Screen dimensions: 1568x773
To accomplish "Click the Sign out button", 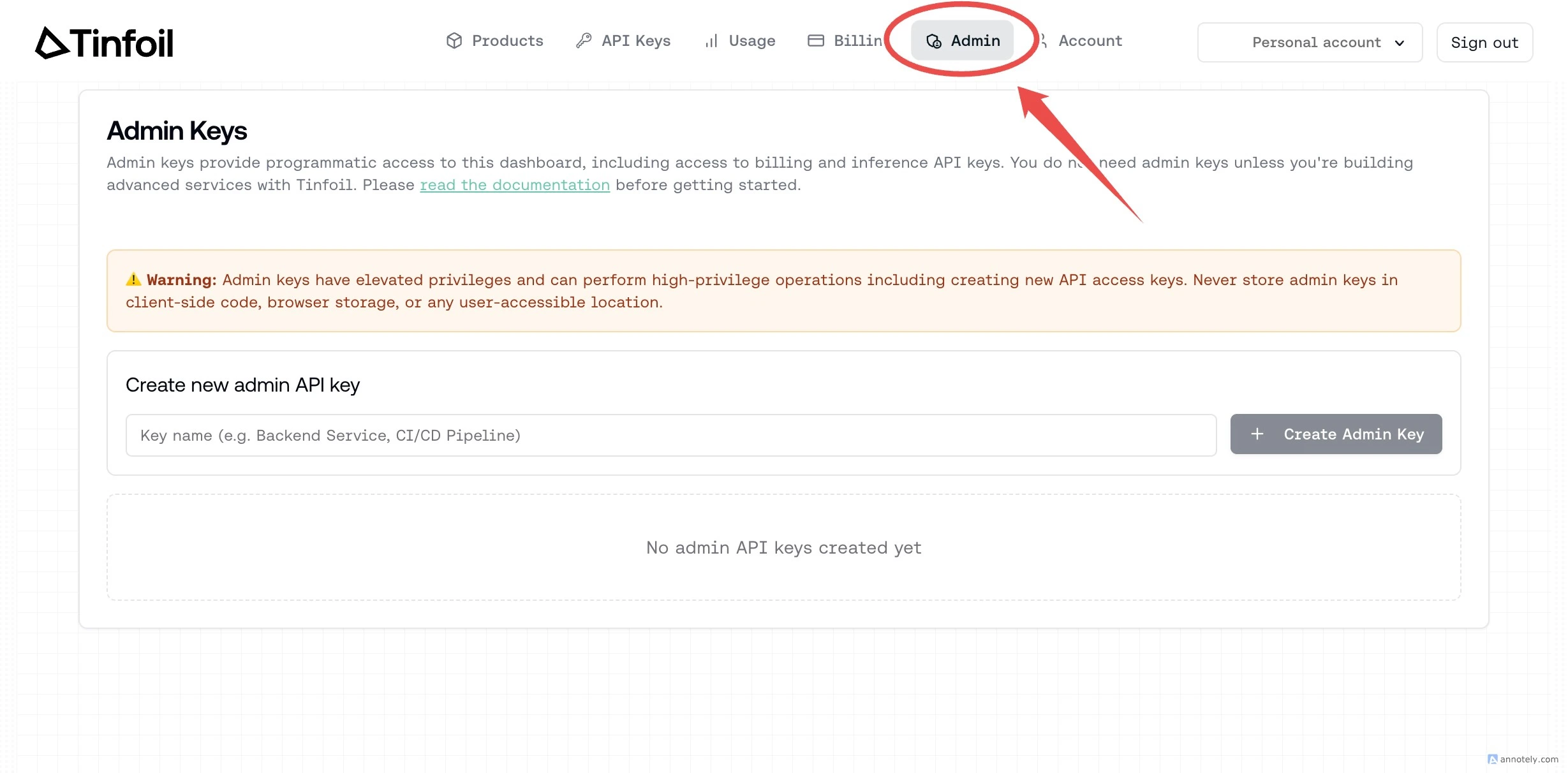I will (1484, 43).
